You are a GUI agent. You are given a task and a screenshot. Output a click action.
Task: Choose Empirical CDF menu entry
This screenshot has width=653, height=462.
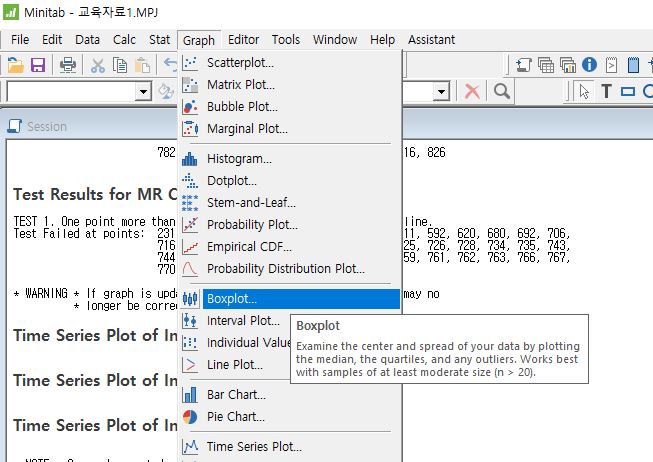coord(290,247)
